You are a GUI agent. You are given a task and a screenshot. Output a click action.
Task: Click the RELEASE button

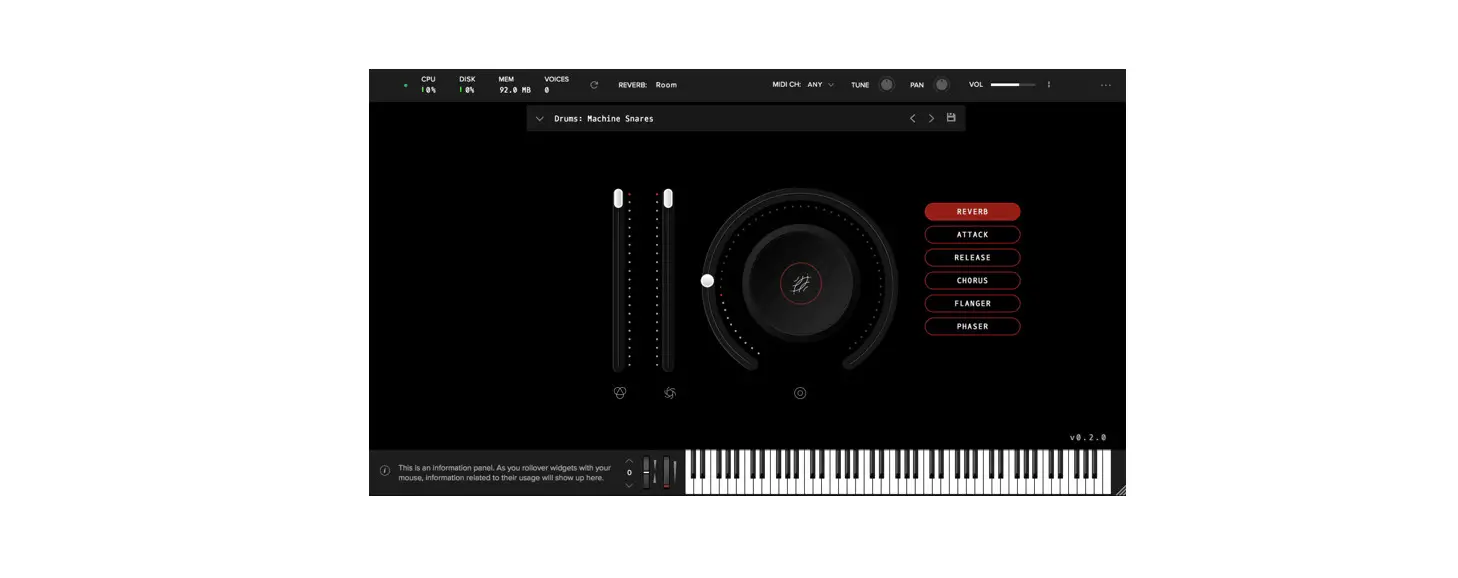[972, 257]
